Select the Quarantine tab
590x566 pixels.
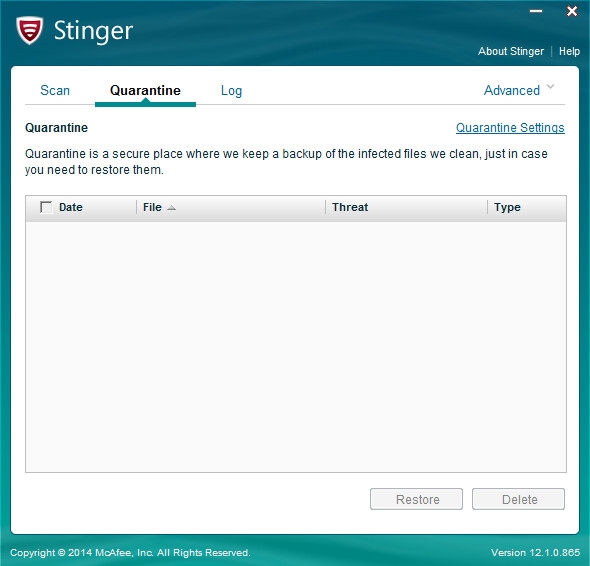tap(145, 90)
